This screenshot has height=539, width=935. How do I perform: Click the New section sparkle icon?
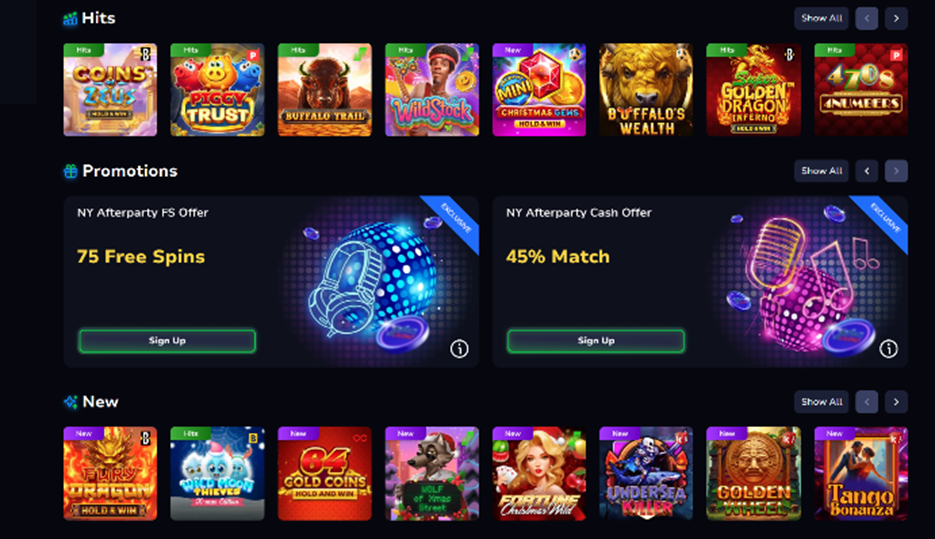click(x=70, y=402)
